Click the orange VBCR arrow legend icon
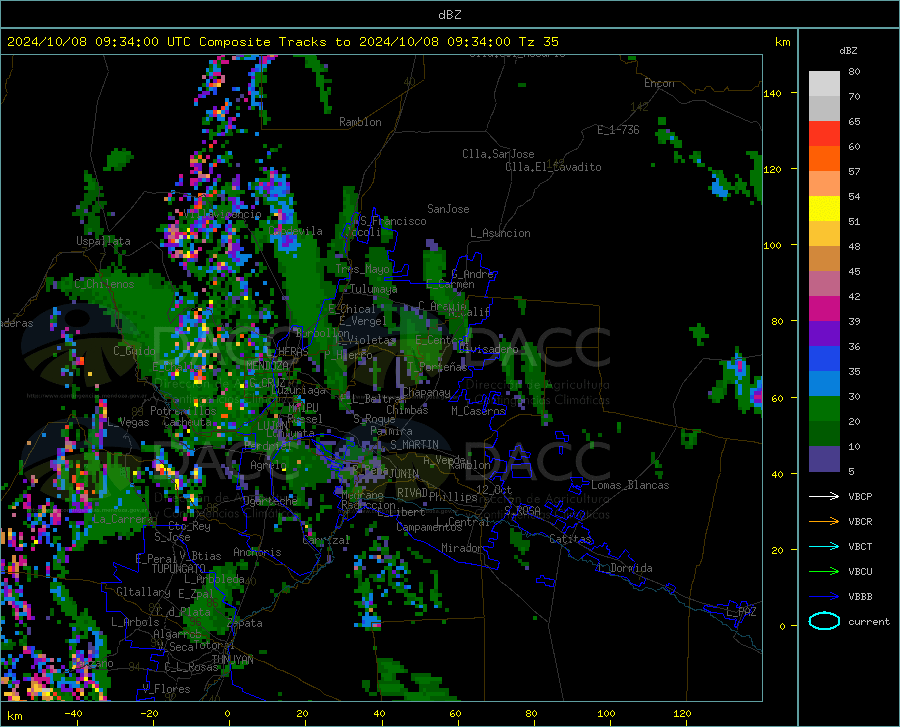Viewport: 900px width, 727px height. coord(824,521)
